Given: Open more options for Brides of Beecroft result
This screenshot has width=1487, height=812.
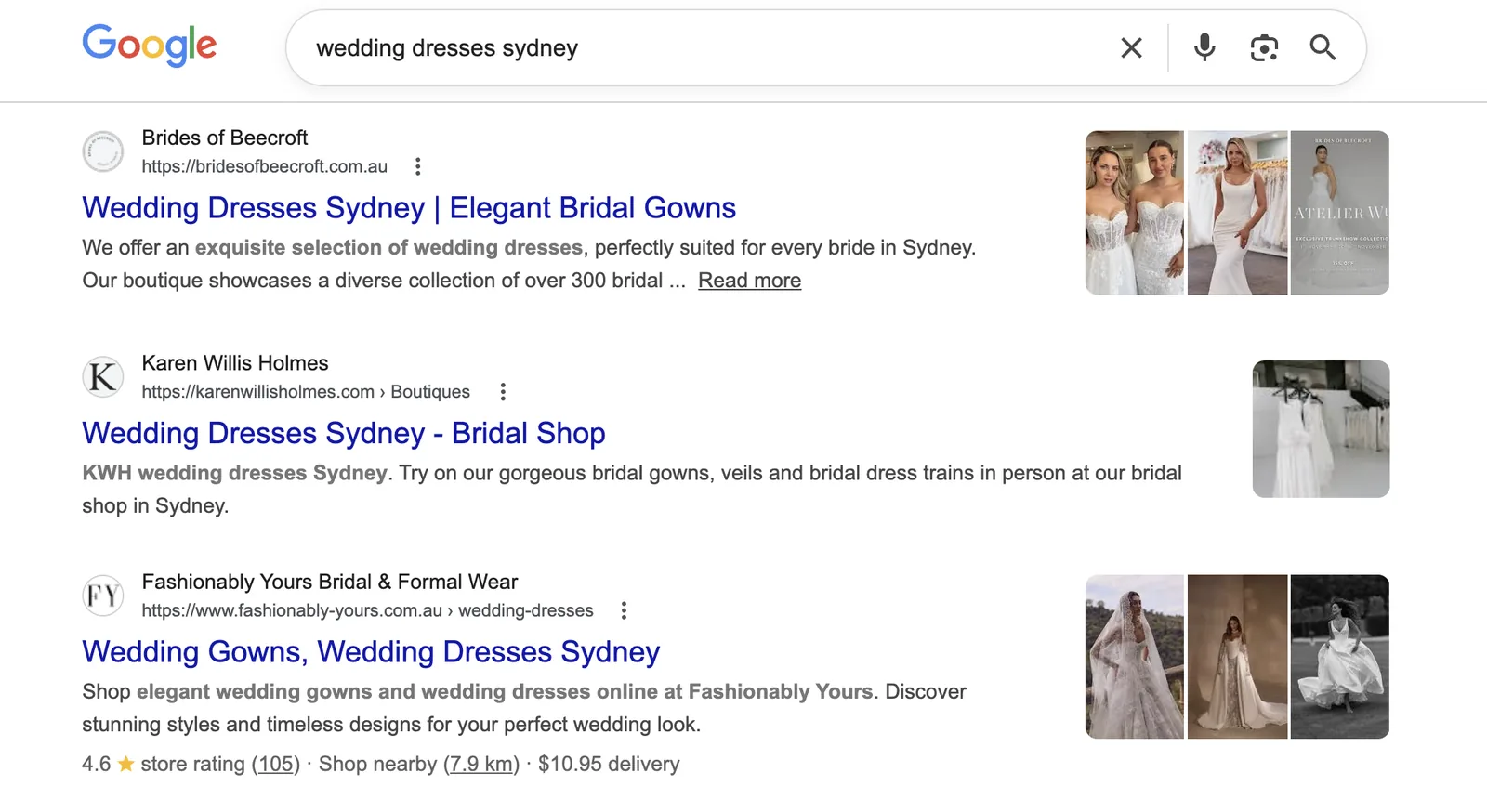Looking at the screenshot, I should [x=418, y=166].
